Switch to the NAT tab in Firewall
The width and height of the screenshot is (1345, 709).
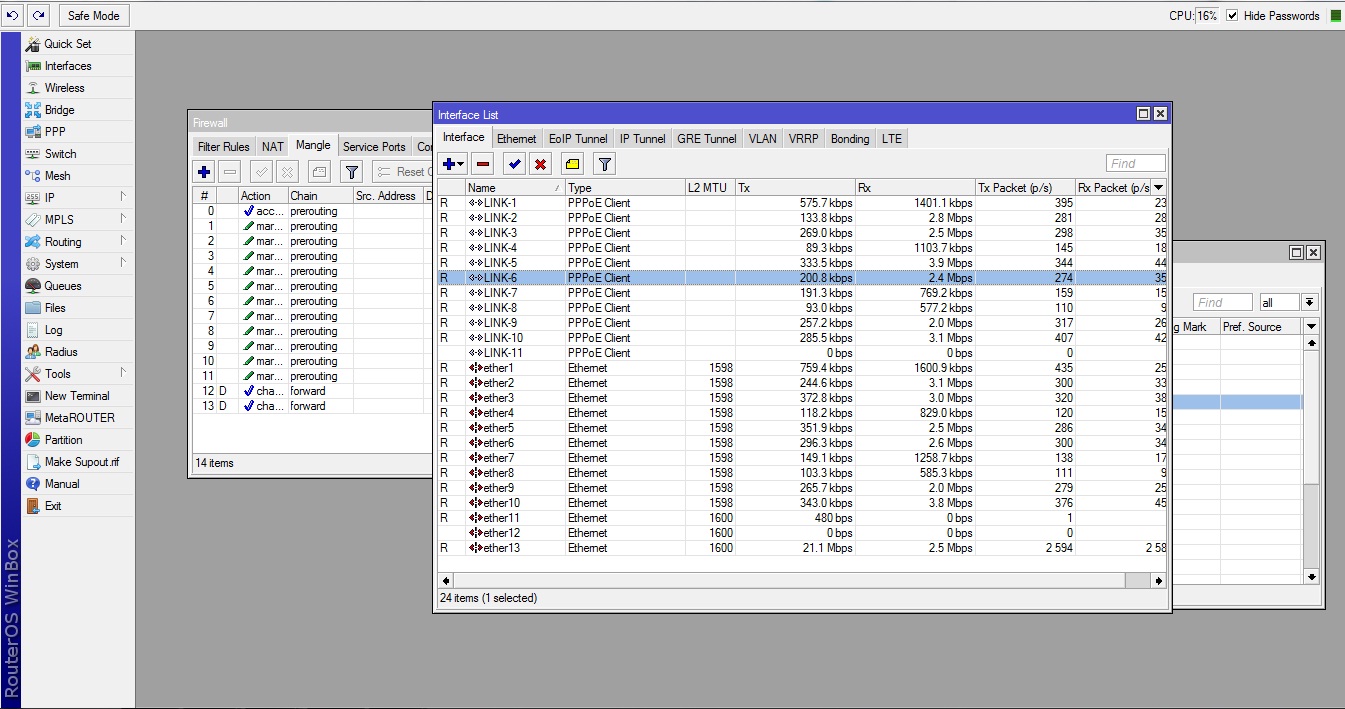(273, 147)
